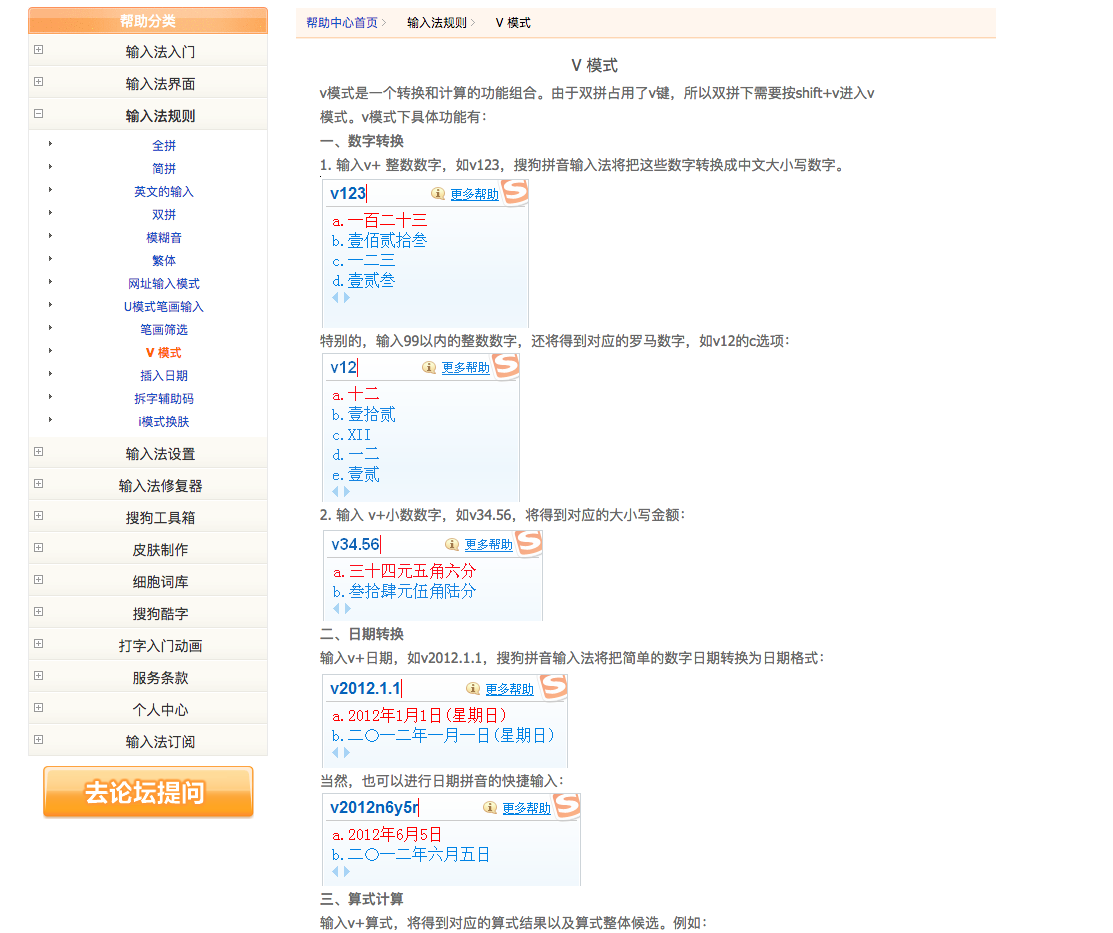Open the 双拼 help topic
This screenshot has width=1113, height=933.
[x=164, y=215]
